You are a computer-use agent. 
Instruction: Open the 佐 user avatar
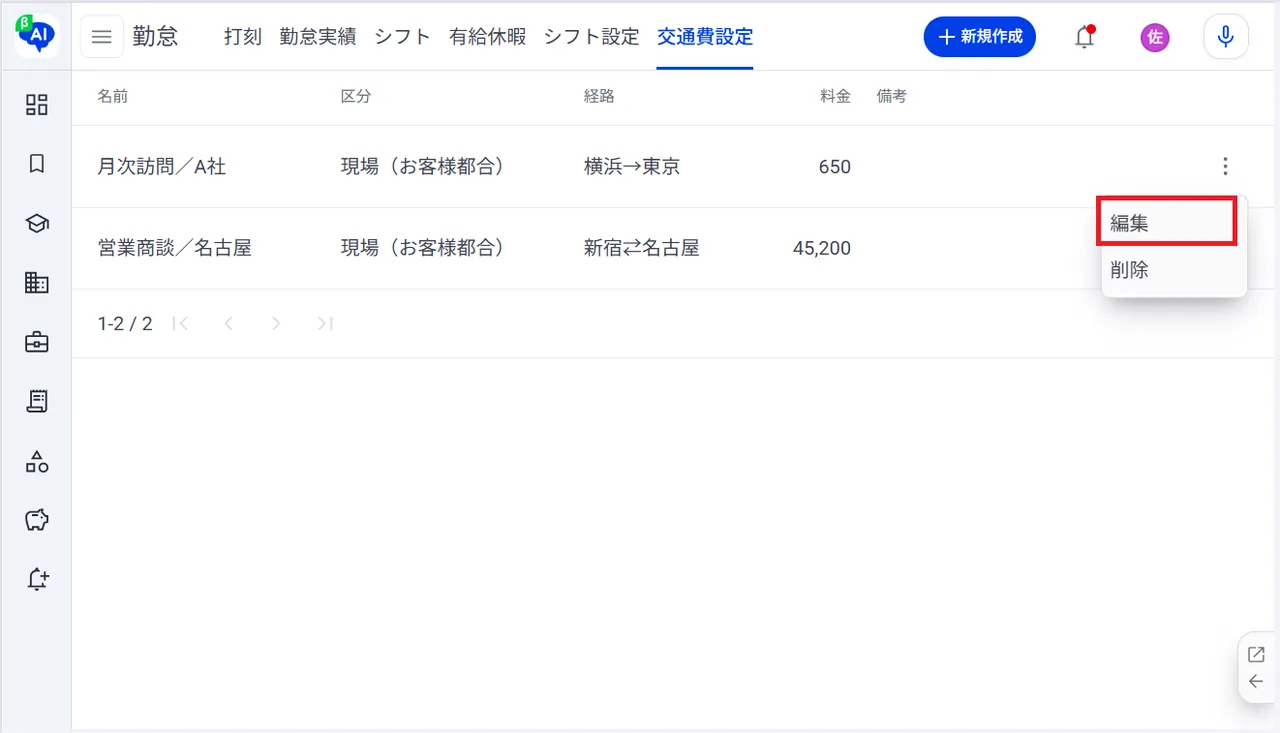[1155, 37]
